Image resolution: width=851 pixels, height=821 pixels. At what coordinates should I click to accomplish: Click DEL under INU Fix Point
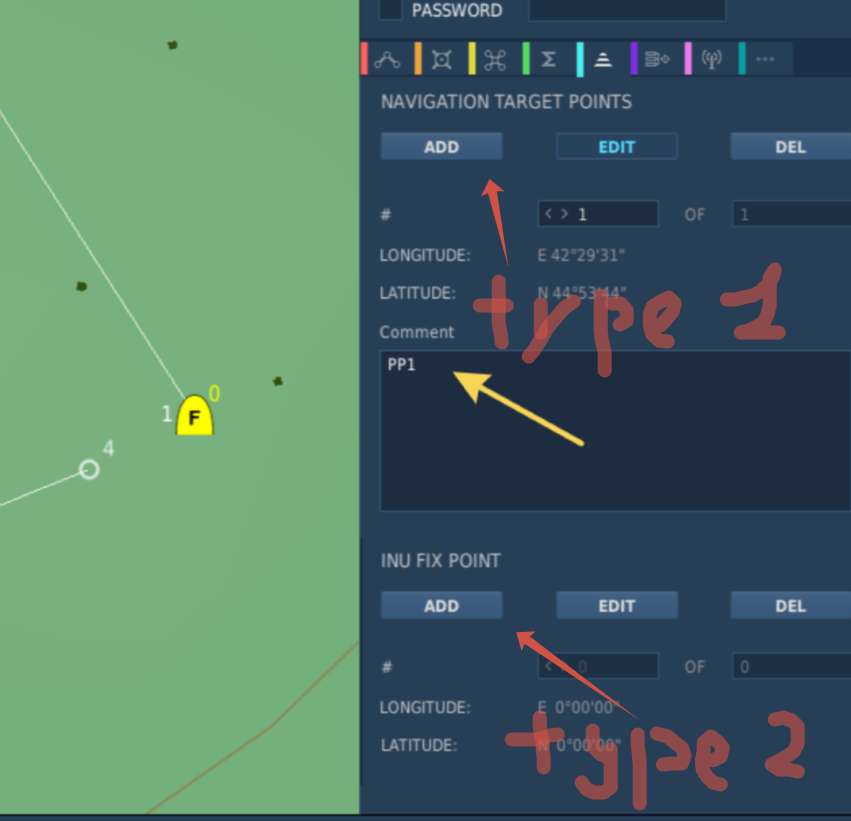click(790, 606)
